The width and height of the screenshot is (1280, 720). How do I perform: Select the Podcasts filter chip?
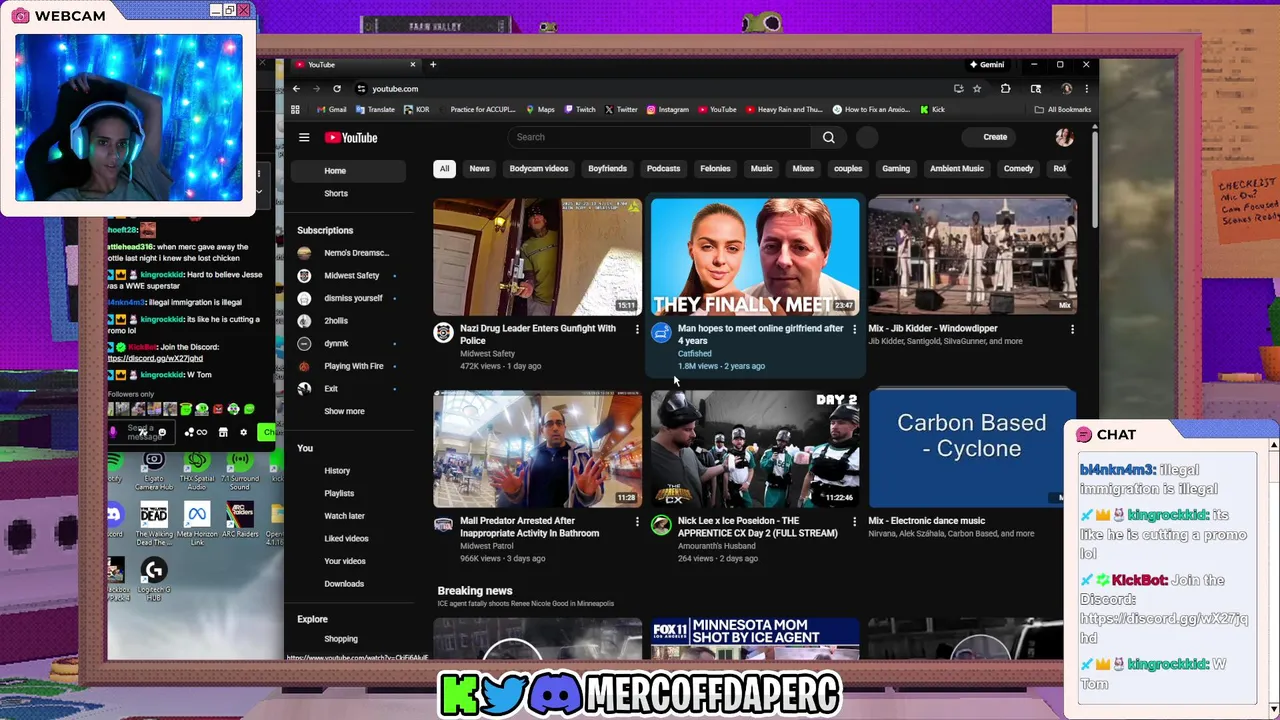(x=663, y=169)
